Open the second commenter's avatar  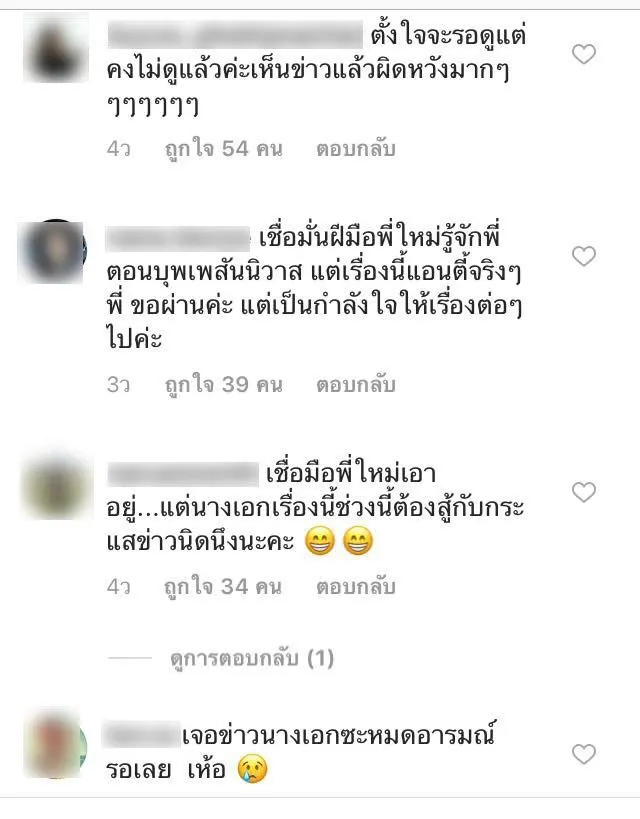52,252
